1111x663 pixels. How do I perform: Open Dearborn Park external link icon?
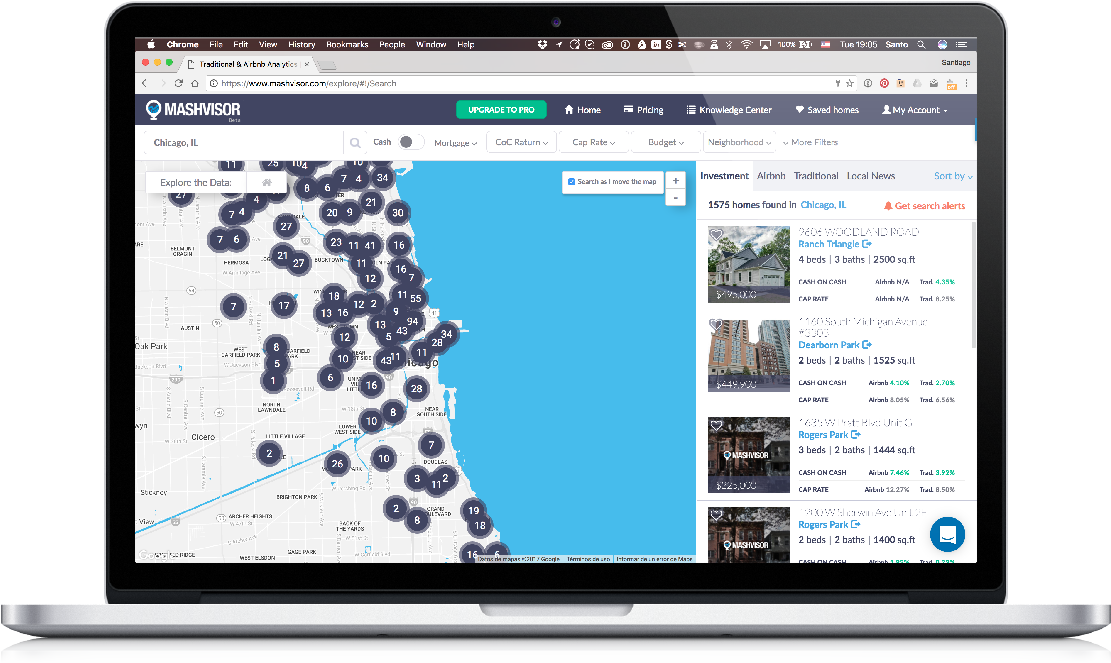(x=867, y=345)
